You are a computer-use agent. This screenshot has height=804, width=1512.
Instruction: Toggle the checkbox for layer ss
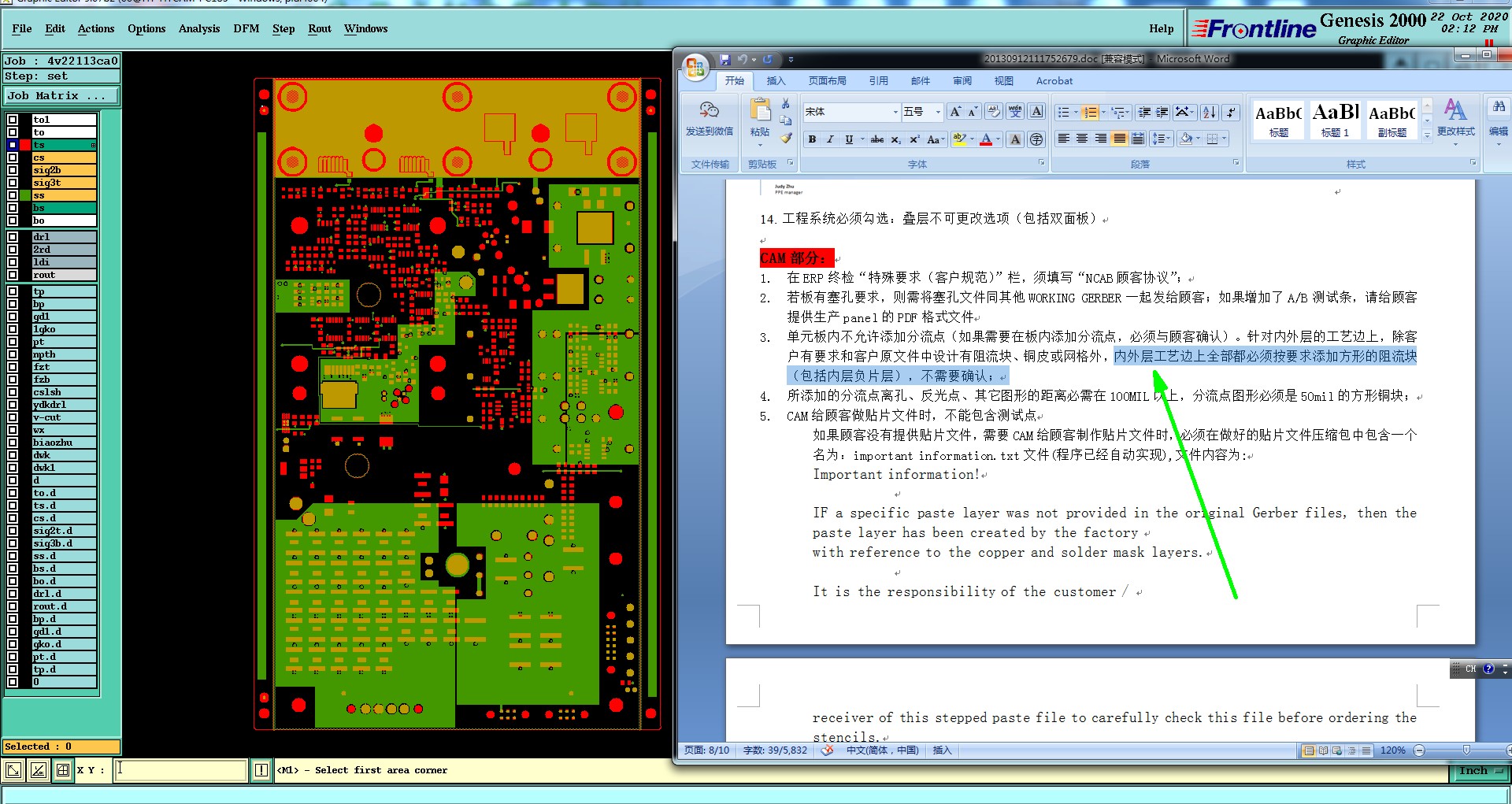tap(13, 195)
